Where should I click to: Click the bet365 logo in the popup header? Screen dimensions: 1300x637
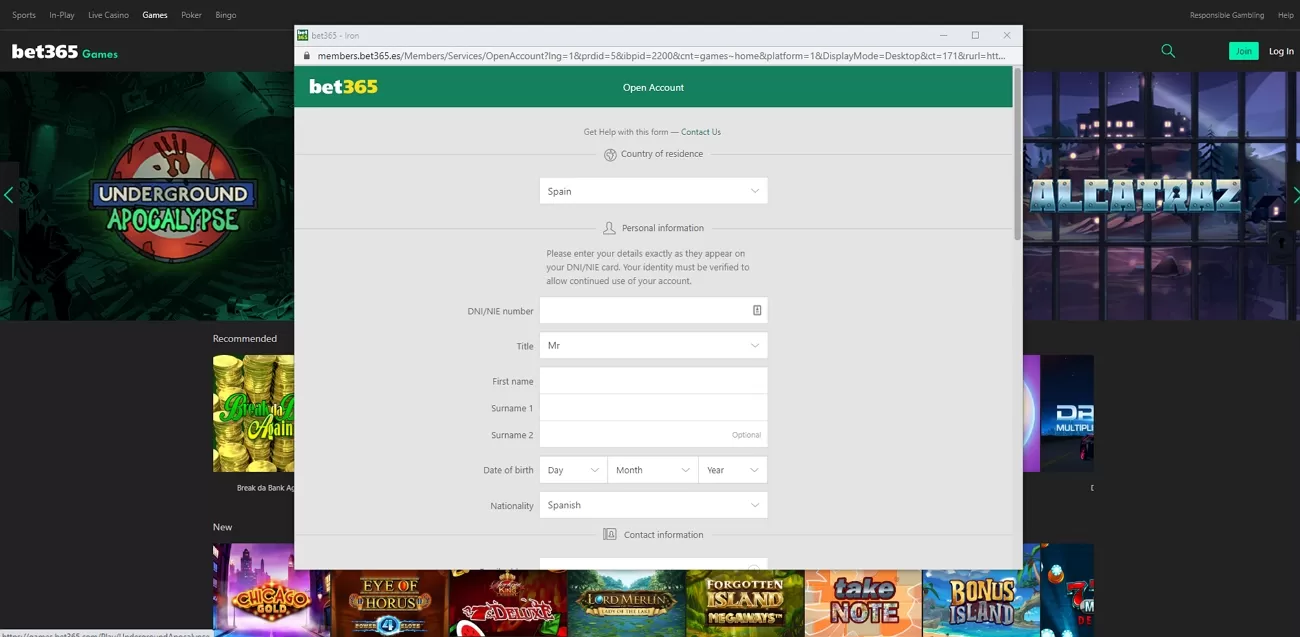[343, 87]
